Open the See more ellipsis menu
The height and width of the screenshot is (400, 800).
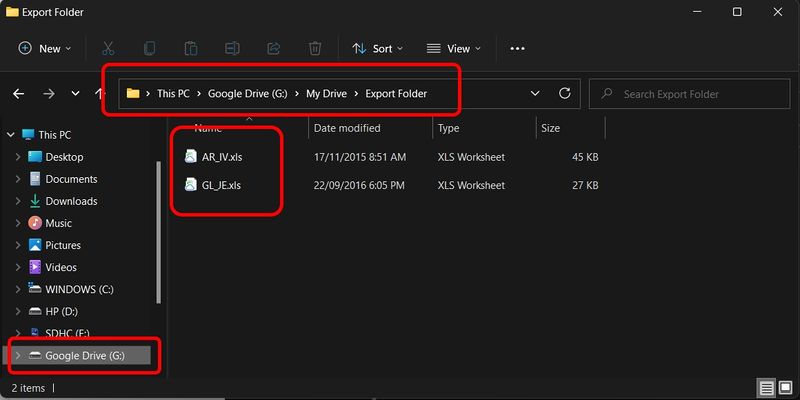click(x=517, y=48)
